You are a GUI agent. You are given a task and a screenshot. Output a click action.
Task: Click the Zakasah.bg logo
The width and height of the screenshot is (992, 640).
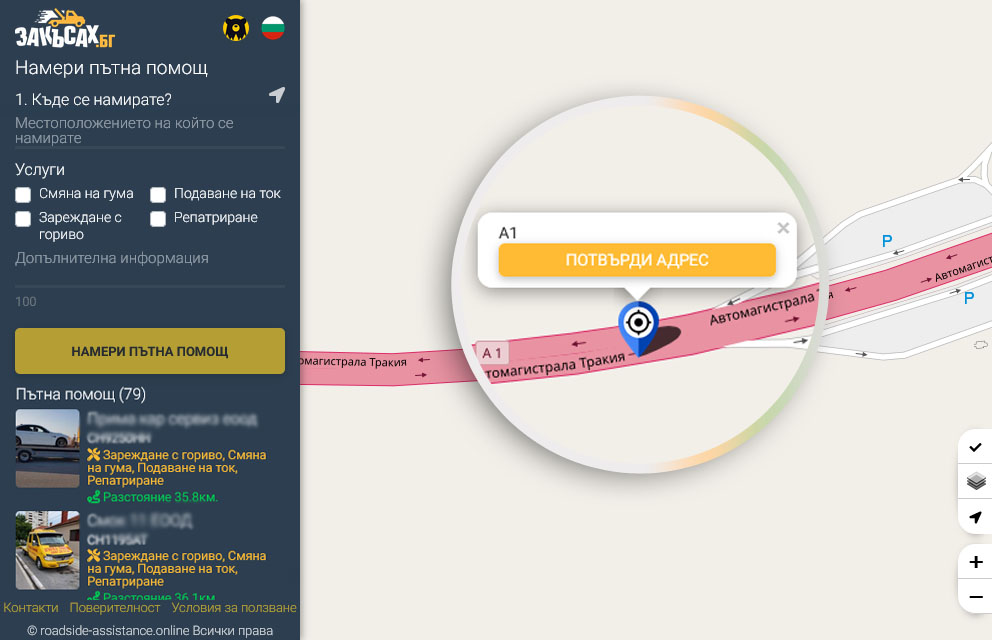click(65, 29)
